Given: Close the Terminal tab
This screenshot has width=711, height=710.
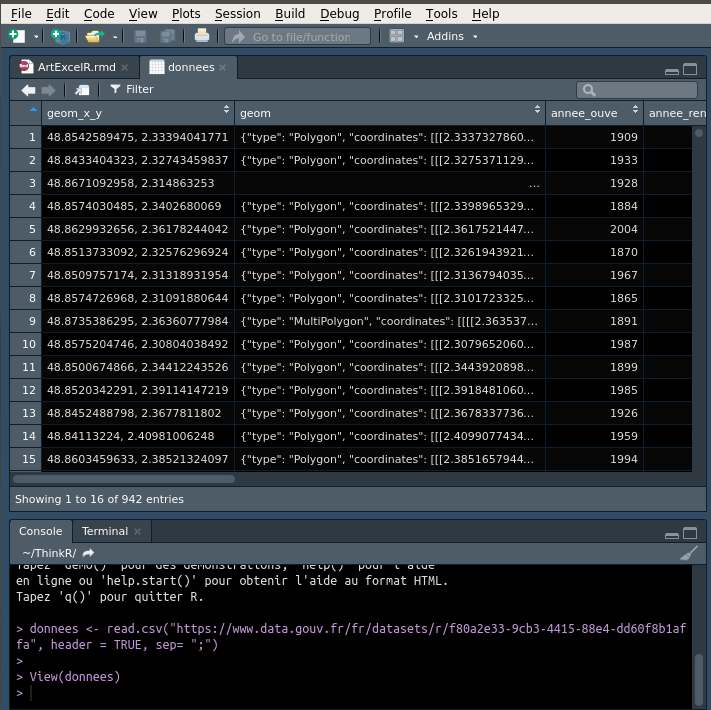Looking at the screenshot, I should click(137, 531).
